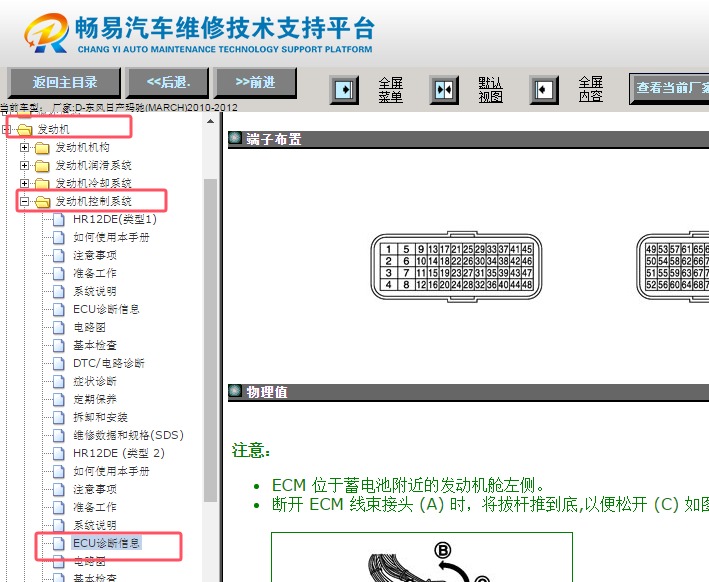This screenshot has width=709, height=582.
Task: Open the 定期保养 tree item
Action: pyautogui.click(x=95, y=399)
